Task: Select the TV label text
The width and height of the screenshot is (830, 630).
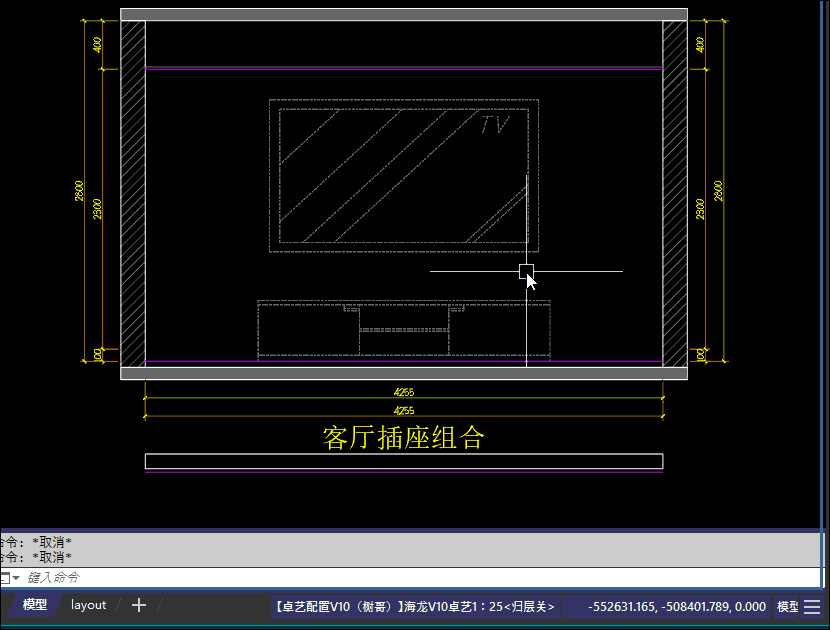Action: point(495,125)
